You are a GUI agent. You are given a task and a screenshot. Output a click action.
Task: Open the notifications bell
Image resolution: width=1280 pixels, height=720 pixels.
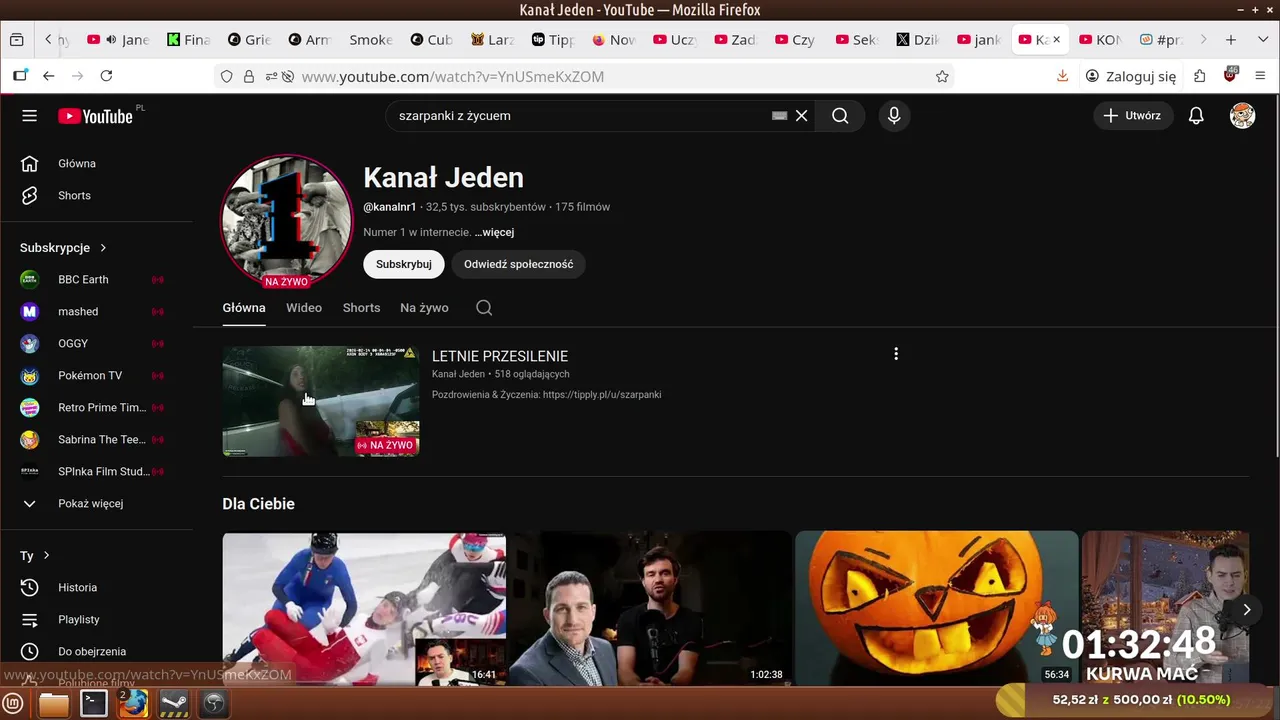click(1196, 116)
